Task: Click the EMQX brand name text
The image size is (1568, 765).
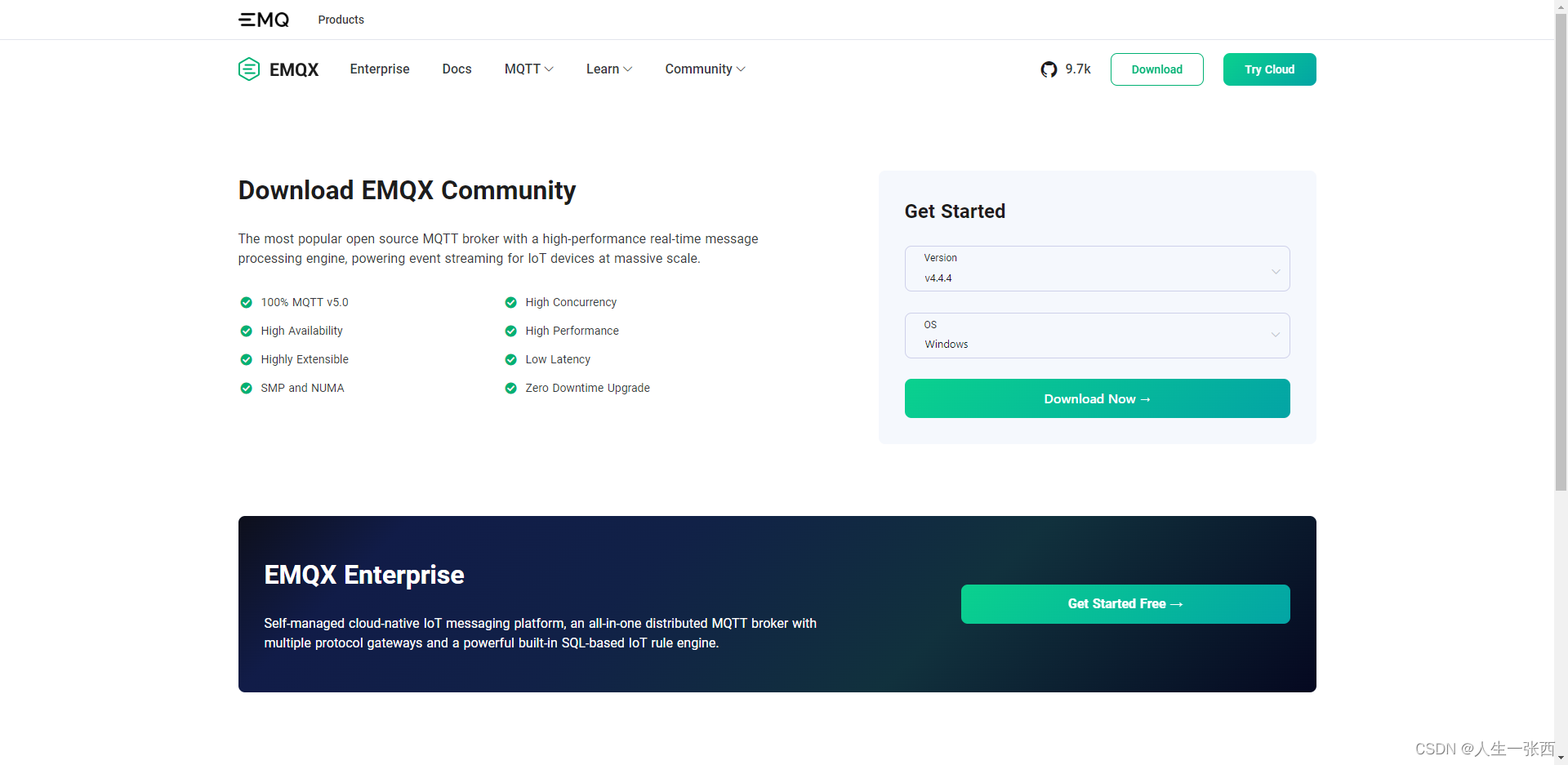Action: pyautogui.click(x=294, y=70)
